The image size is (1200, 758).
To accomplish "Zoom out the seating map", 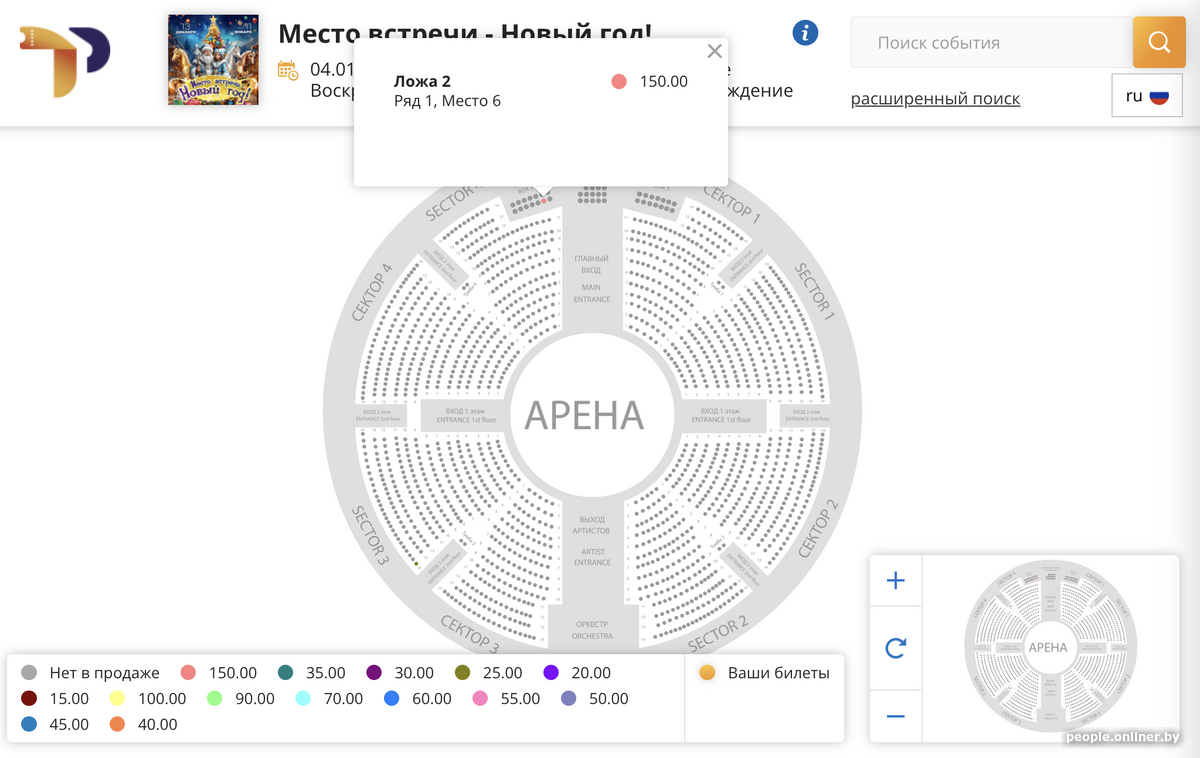I will (x=895, y=716).
